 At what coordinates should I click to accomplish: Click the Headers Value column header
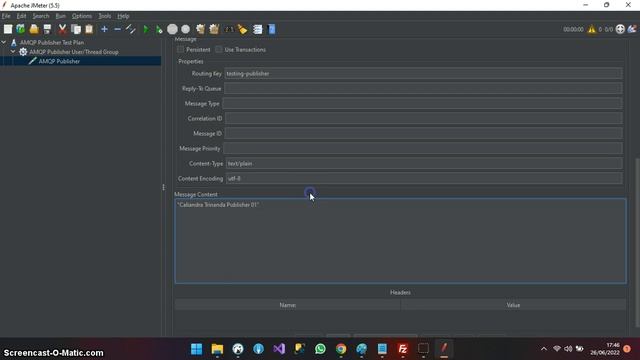[513, 305]
